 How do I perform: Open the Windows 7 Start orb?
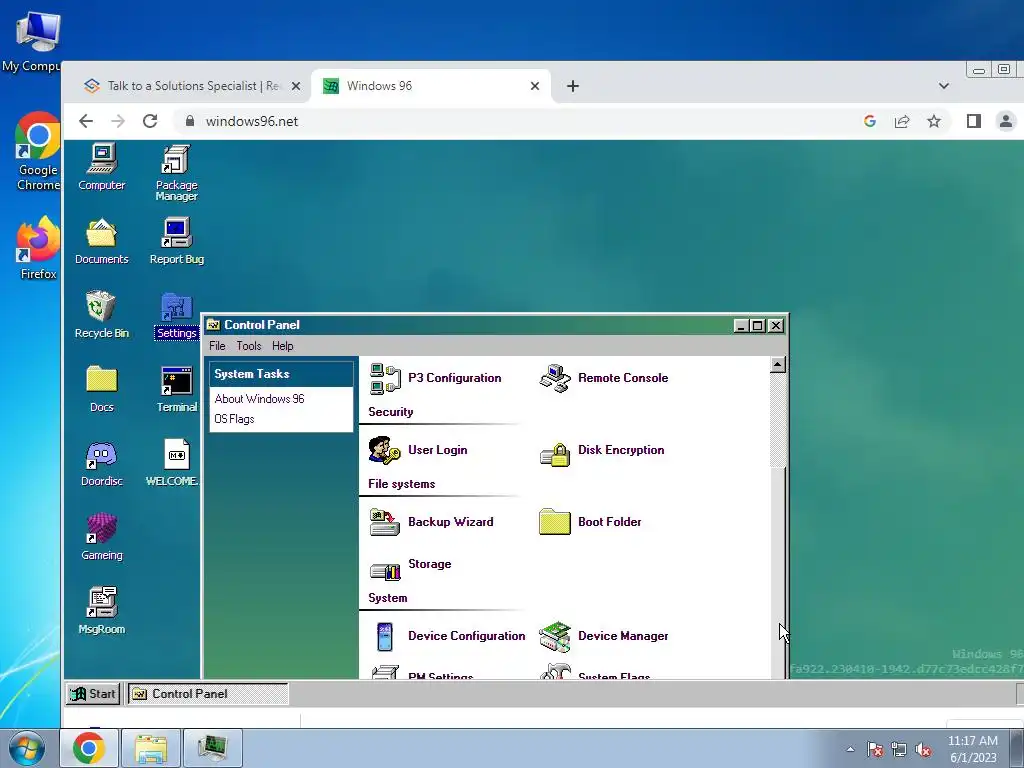[x=26, y=748]
